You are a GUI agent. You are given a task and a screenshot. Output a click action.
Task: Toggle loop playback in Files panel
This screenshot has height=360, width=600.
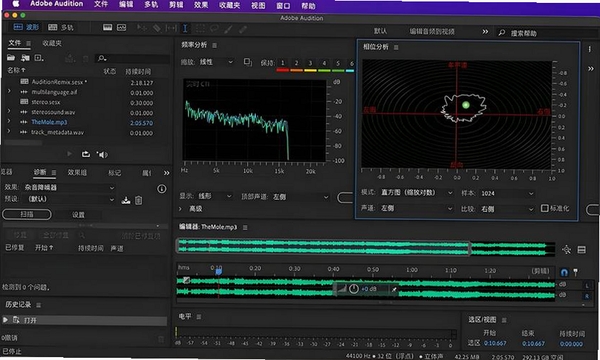(x=86, y=154)
